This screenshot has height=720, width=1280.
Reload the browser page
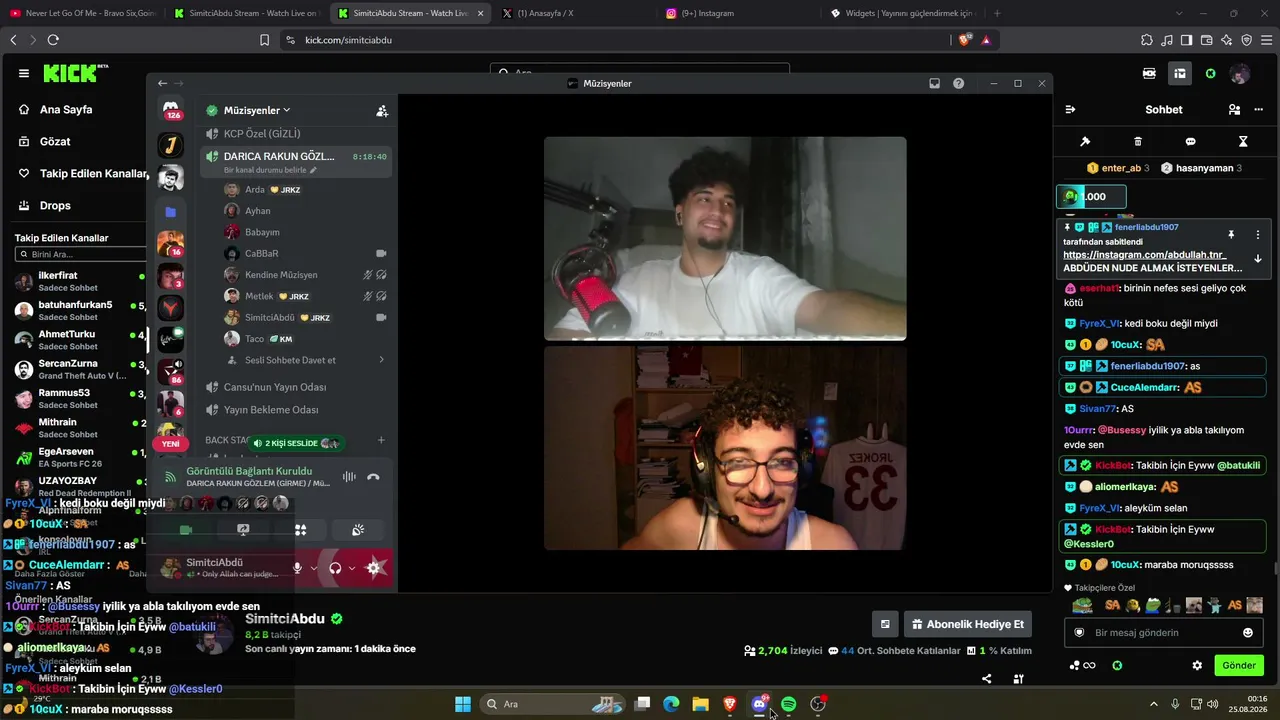53,40
